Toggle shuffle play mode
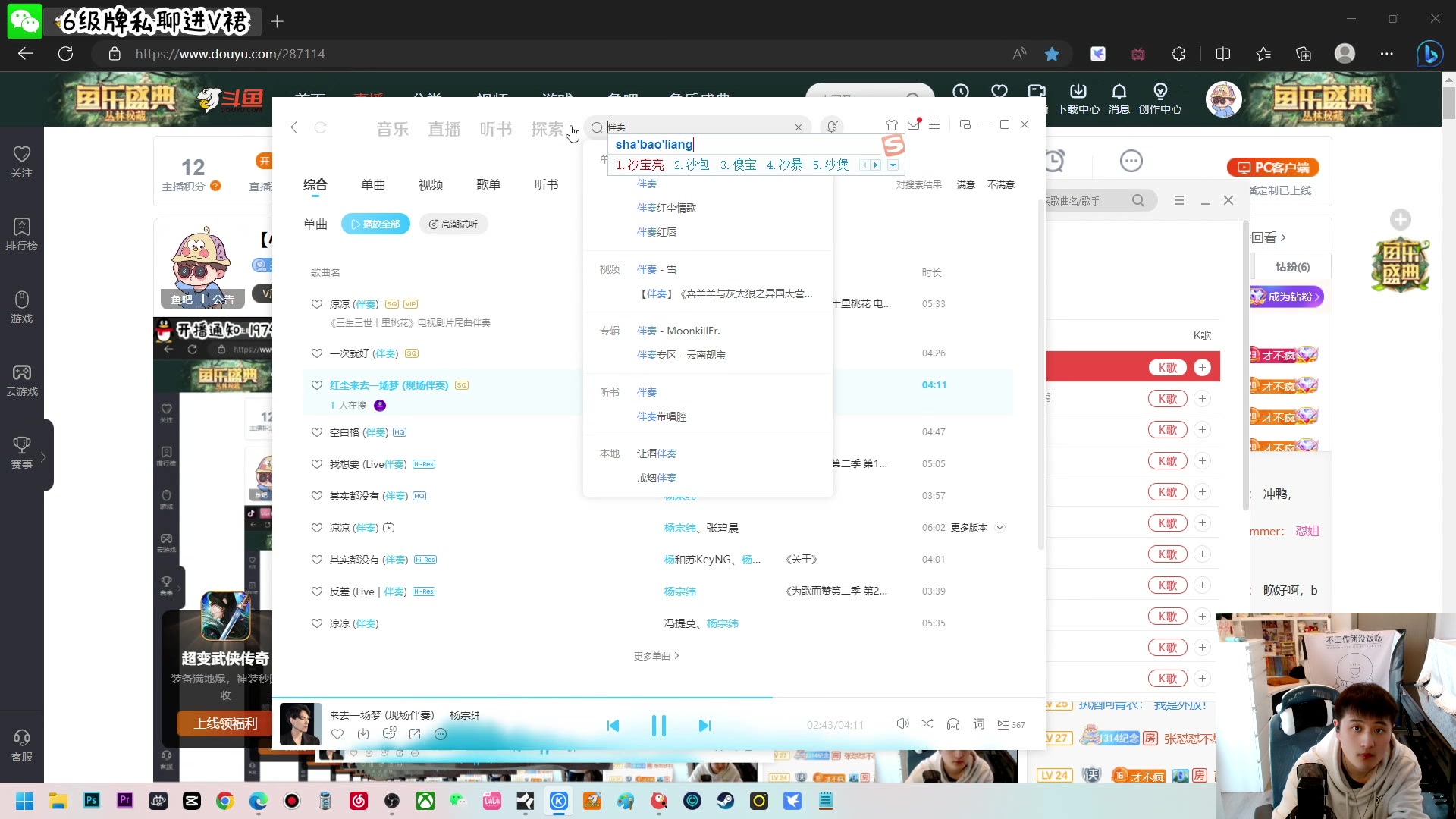The height and width of the screenshot is (819, 1456). pos(927,724)
